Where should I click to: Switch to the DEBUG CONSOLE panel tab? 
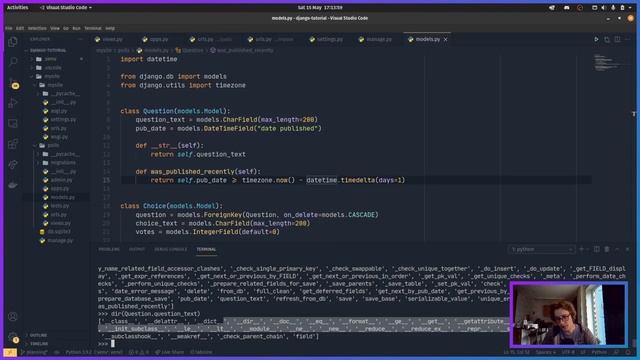pos(171,249)
